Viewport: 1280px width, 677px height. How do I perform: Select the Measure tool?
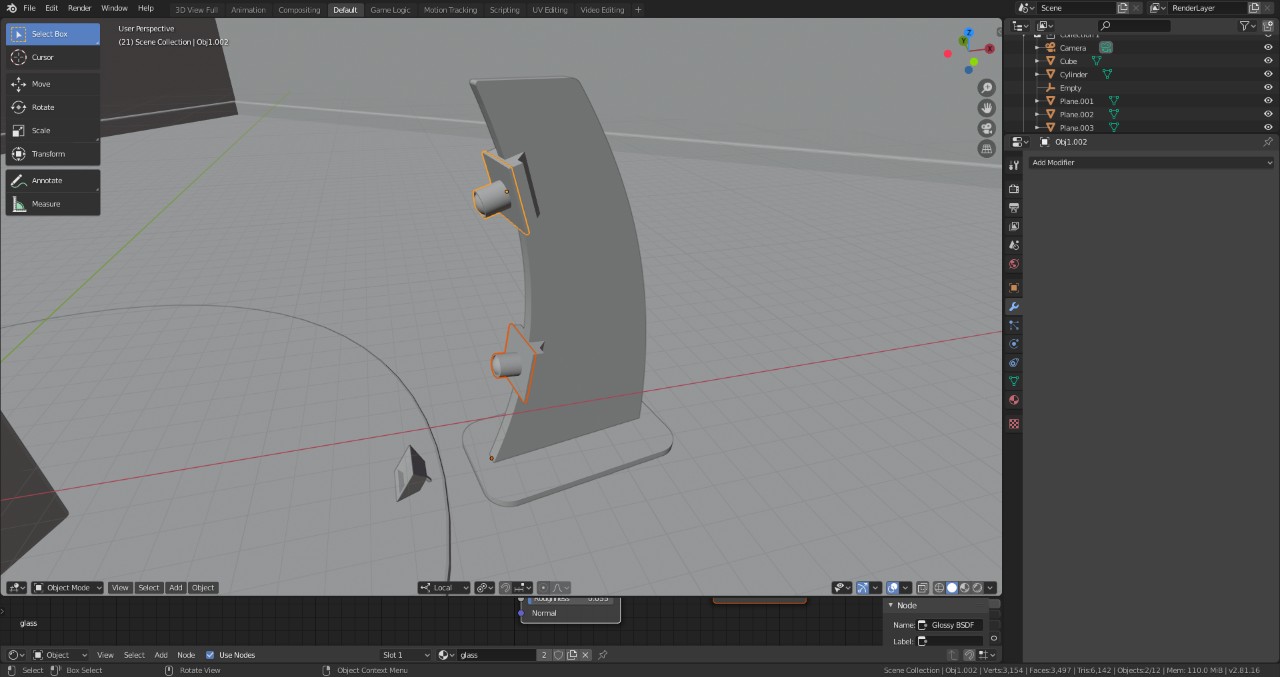[53, 204]
